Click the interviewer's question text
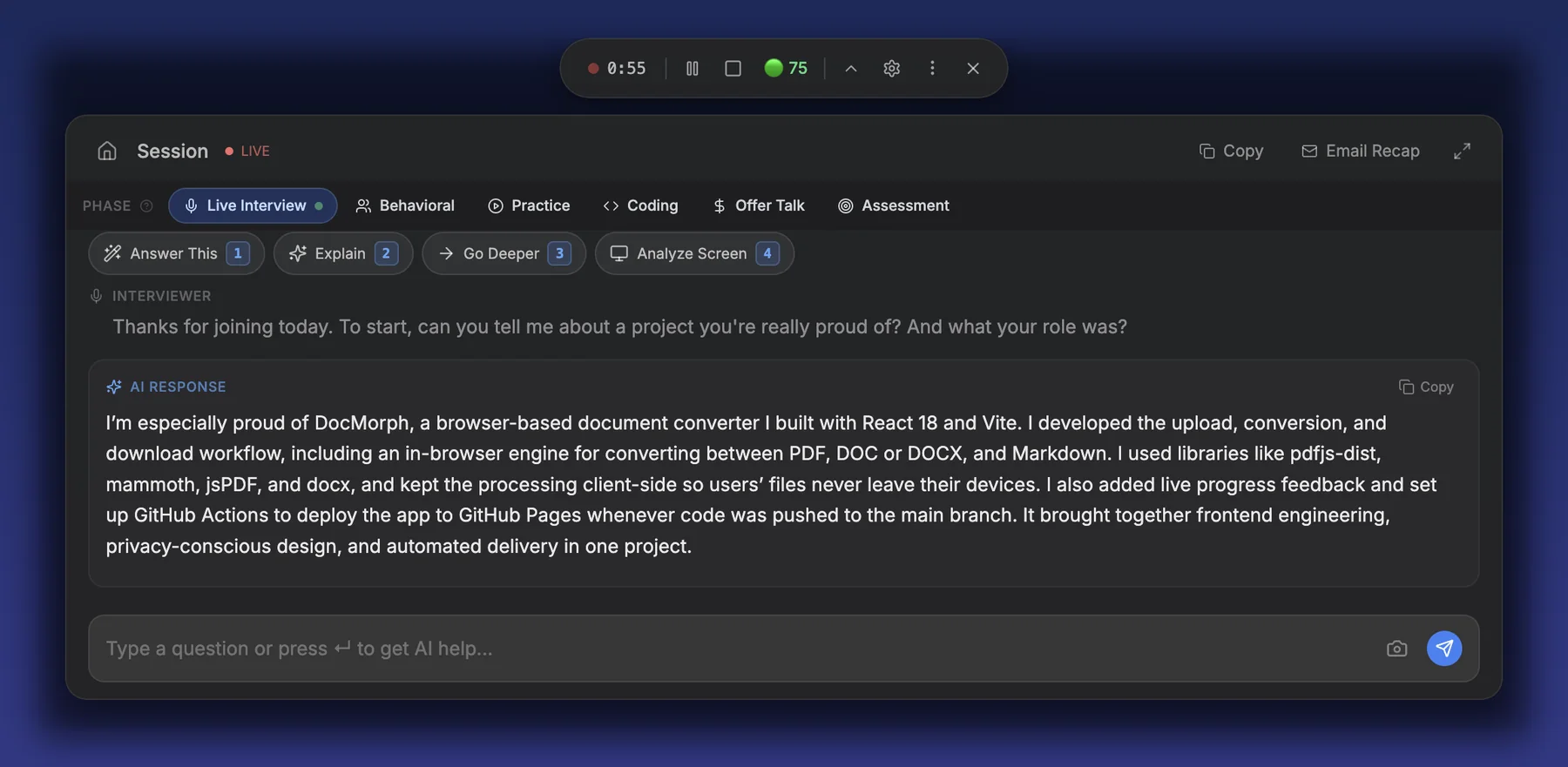1568x767 pixels. tap(619, 326)
